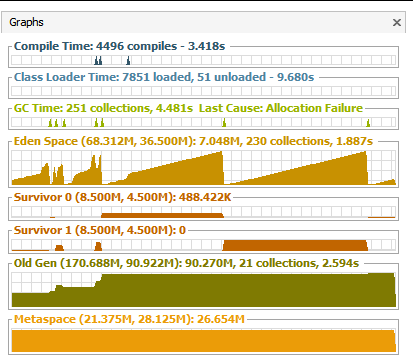The image size is (413, 361).
Task: Click the Class Loader Time graph
Action: pyautogui.click(x=203, y=91)
